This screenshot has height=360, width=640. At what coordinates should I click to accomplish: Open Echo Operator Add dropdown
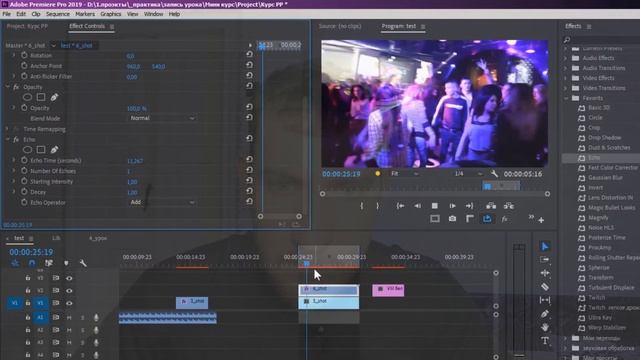click(x=162, y=202)
